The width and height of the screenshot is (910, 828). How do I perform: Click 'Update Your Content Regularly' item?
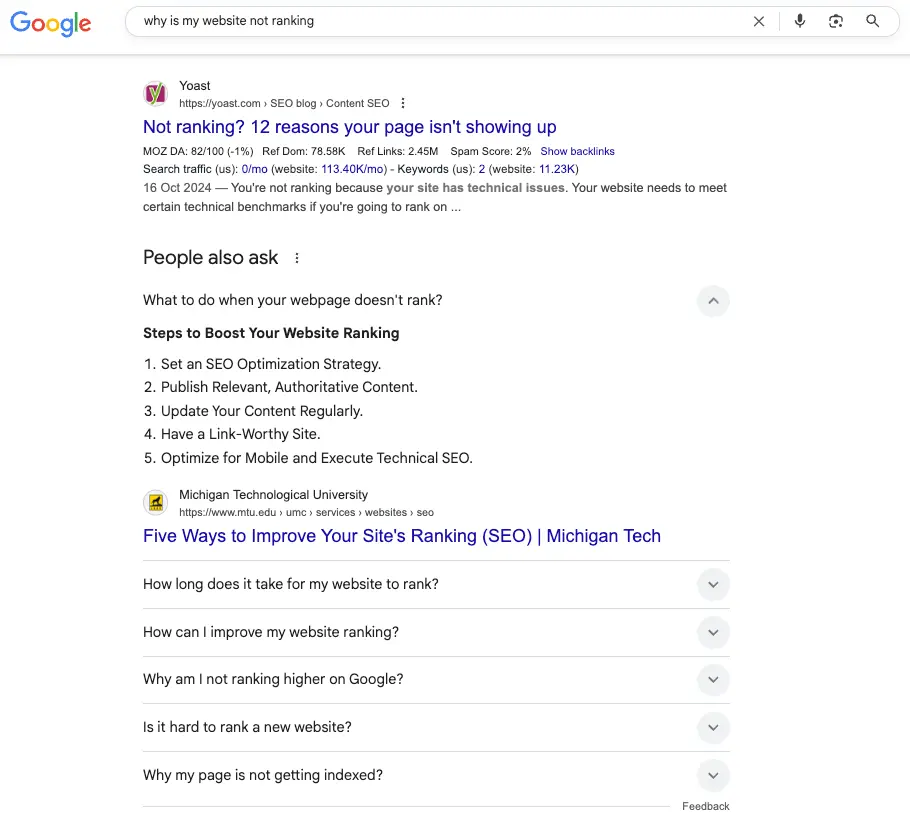pos(262,411)
